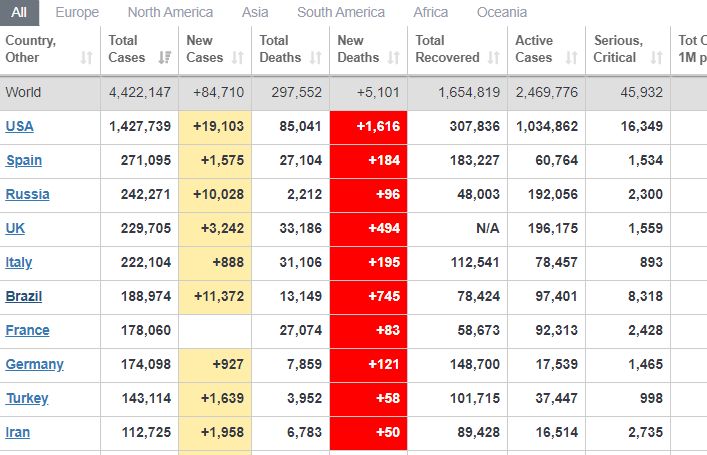Image resolution: width=707 pixels, height=455 pixels.
Task: Visit the Germany country link
Action: (x=34, y=364)
